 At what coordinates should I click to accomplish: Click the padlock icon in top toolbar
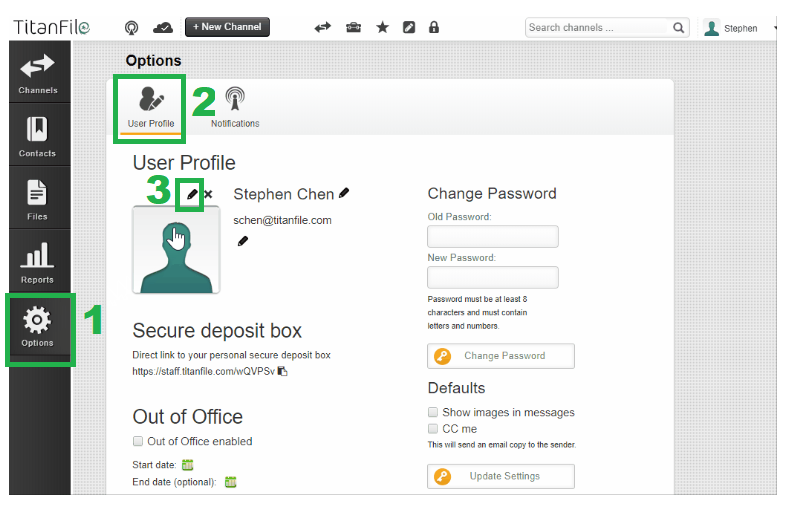434,27
